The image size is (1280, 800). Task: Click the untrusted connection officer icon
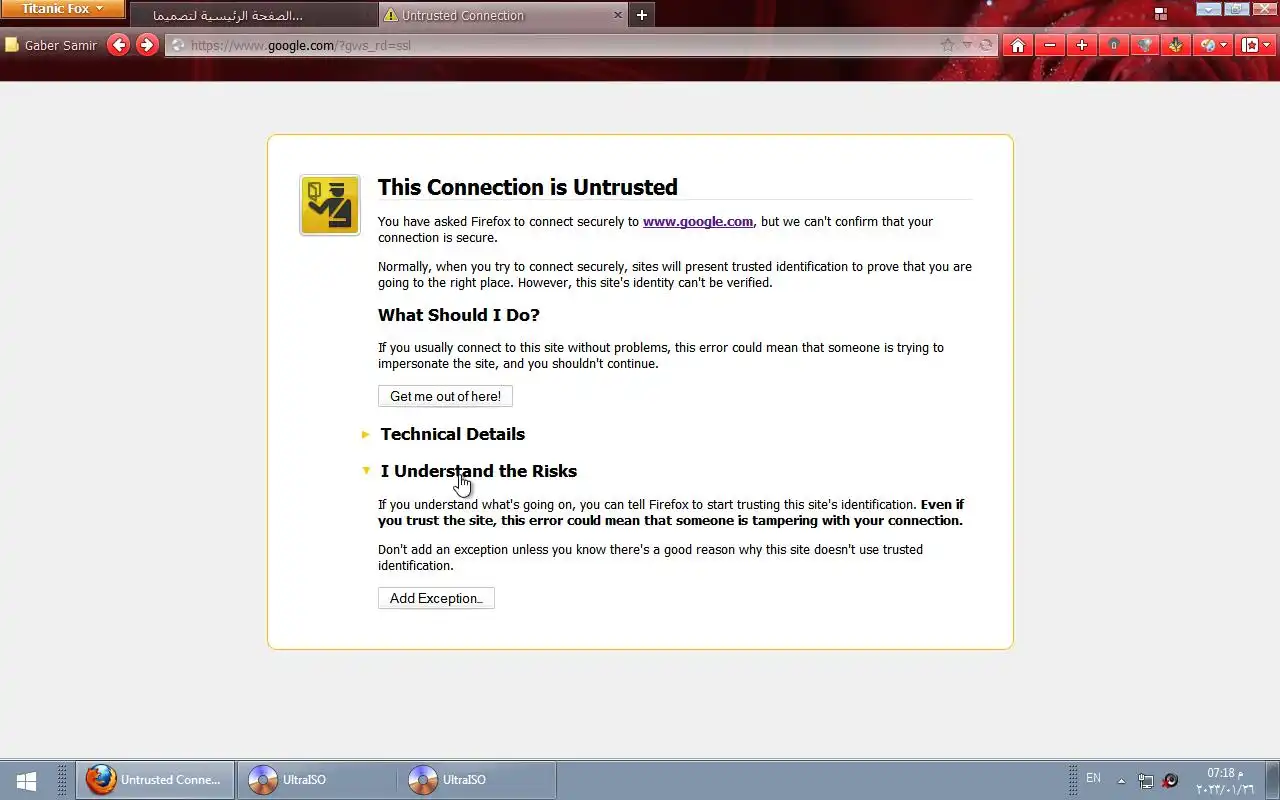click(330, 205)
